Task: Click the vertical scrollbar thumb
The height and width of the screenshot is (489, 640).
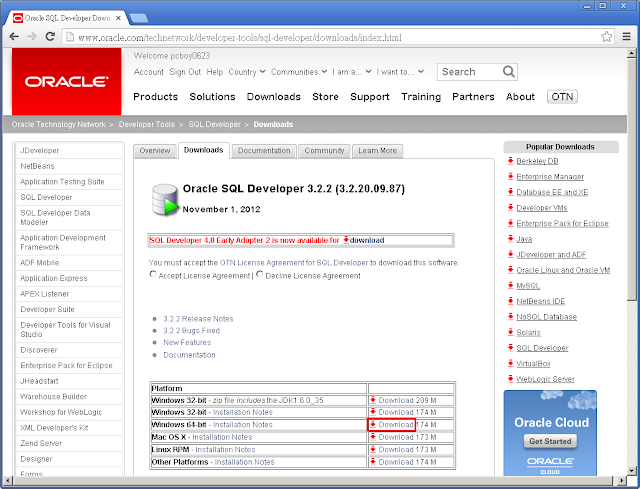Action: pos(631,180)
